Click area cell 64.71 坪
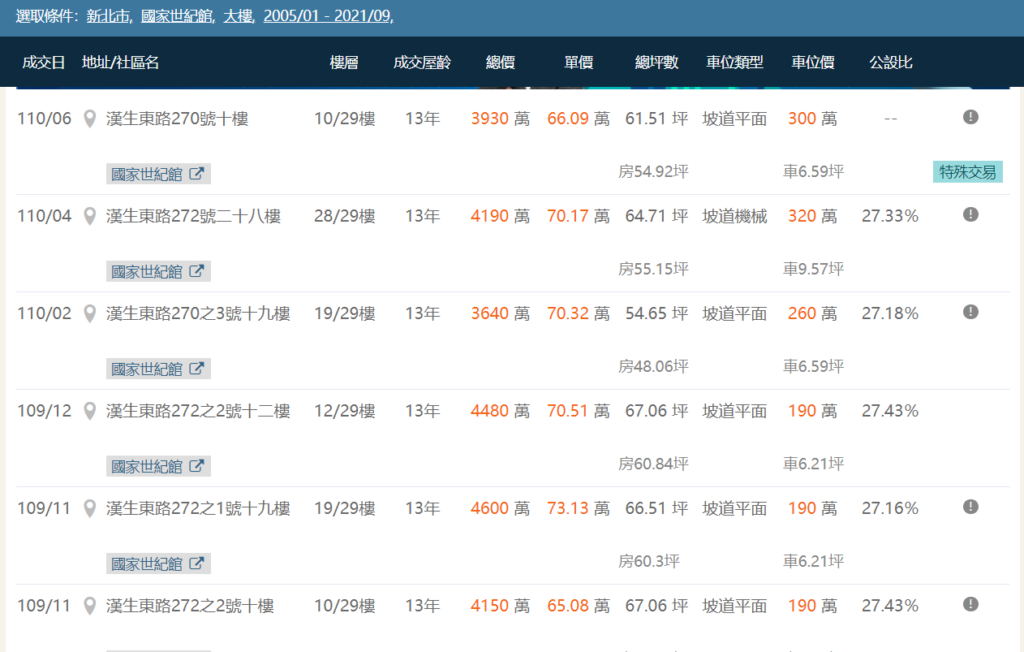Image resolution: width=1024 pixels, height=652 pixels. pos(656,216)
